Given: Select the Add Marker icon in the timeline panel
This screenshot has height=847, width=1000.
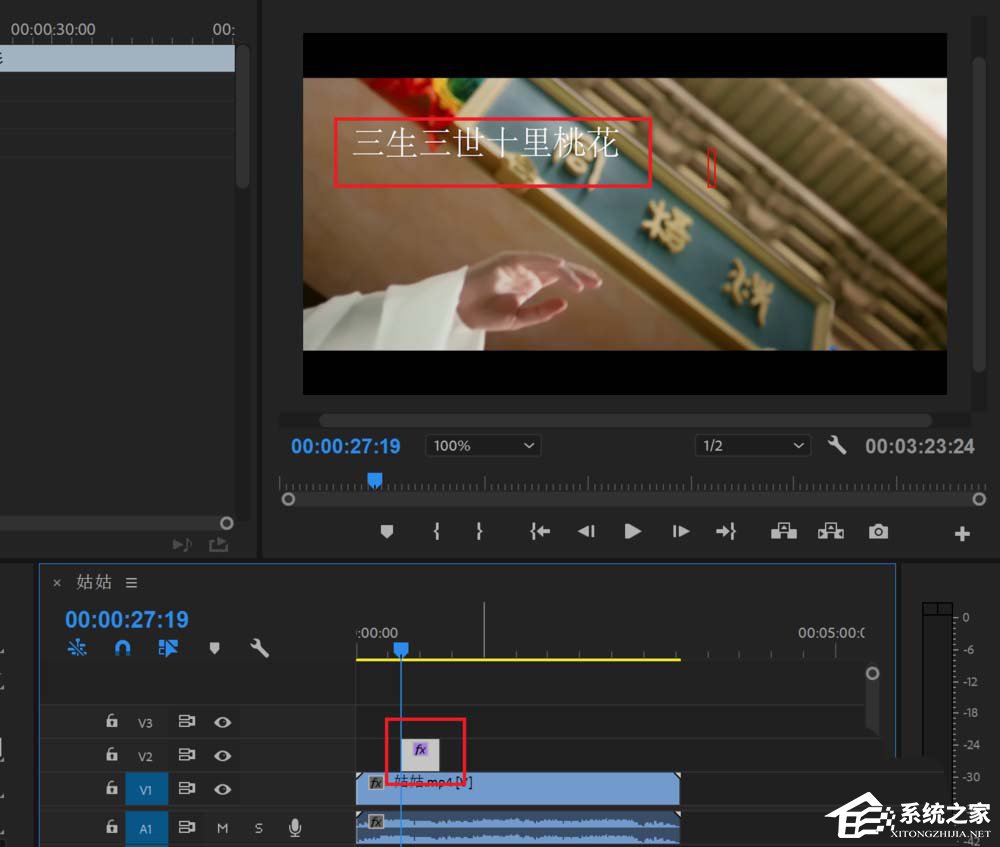Looking at the screenshot, I should pos(214,648).
